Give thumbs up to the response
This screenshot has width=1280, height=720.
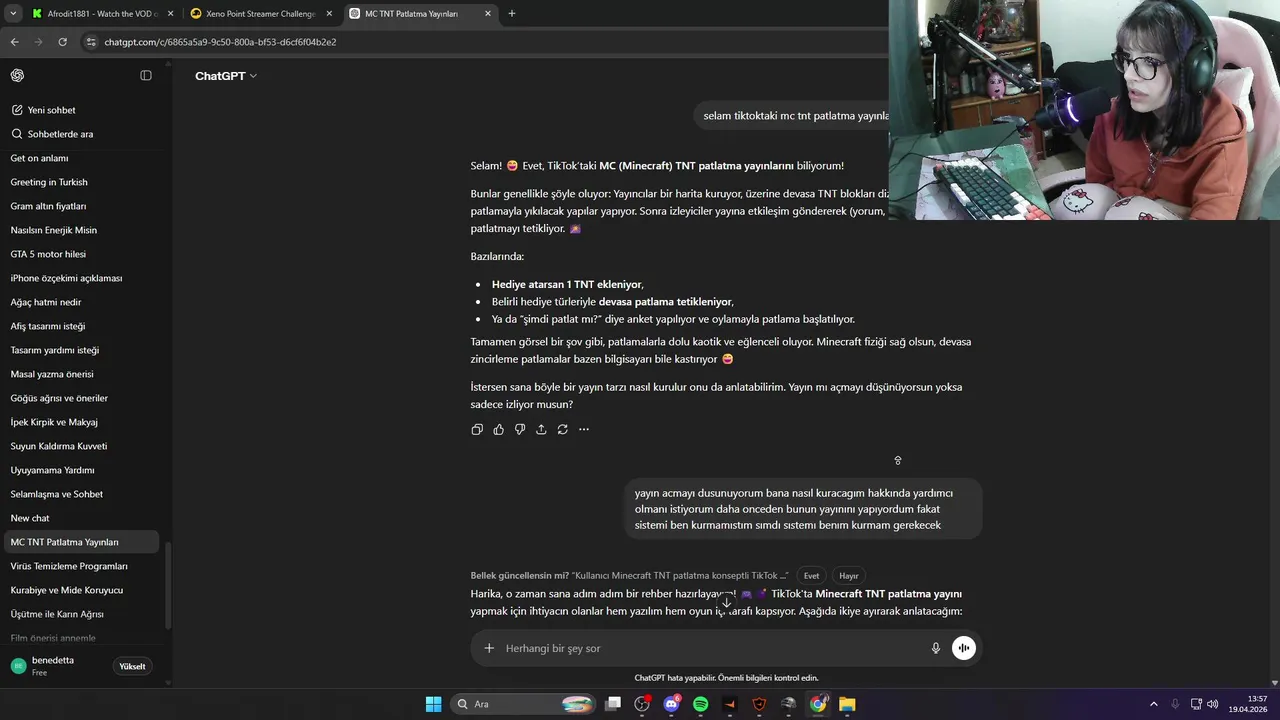pos(499,429)
